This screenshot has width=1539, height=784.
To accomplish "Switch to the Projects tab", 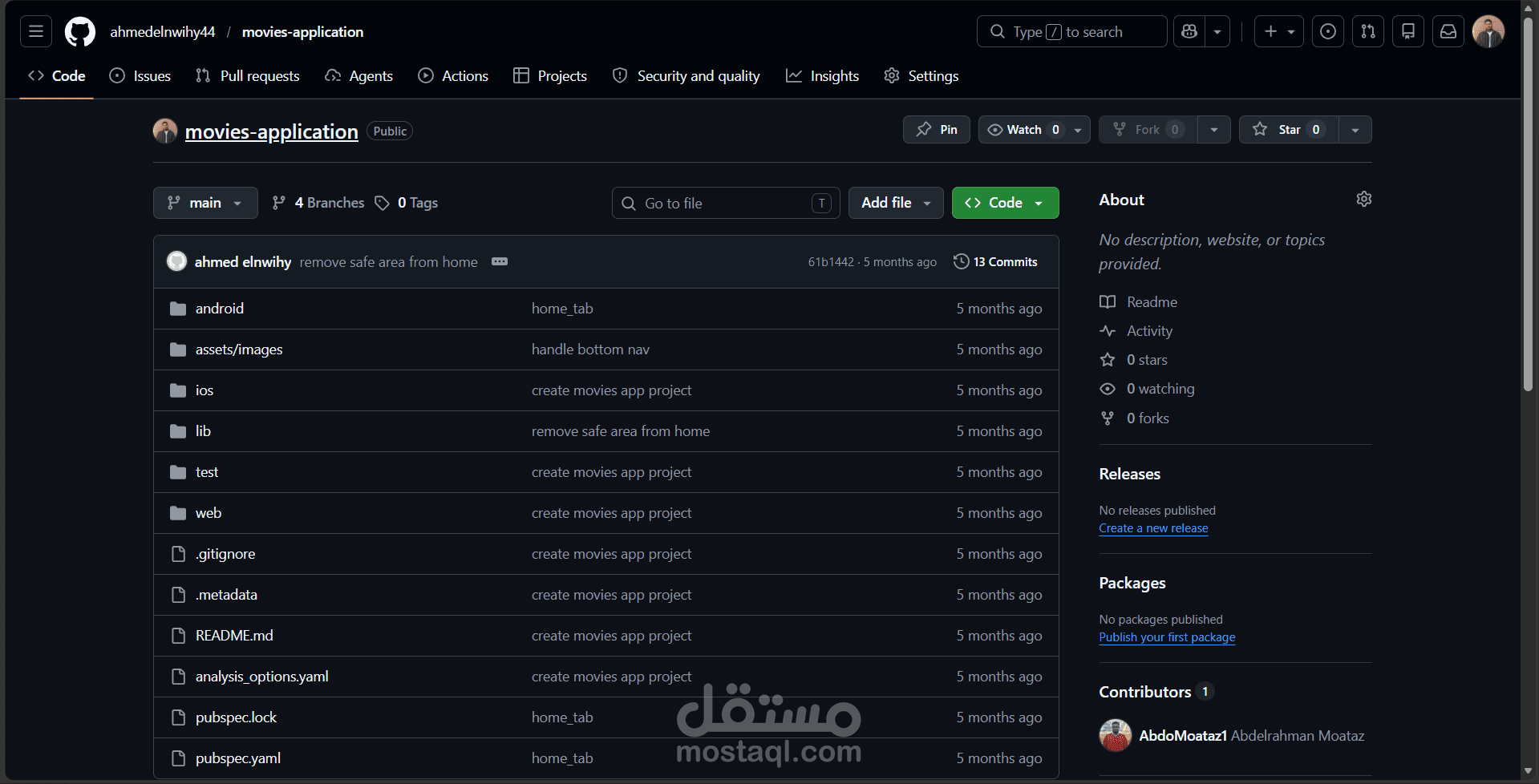I will tap(550, 76).
